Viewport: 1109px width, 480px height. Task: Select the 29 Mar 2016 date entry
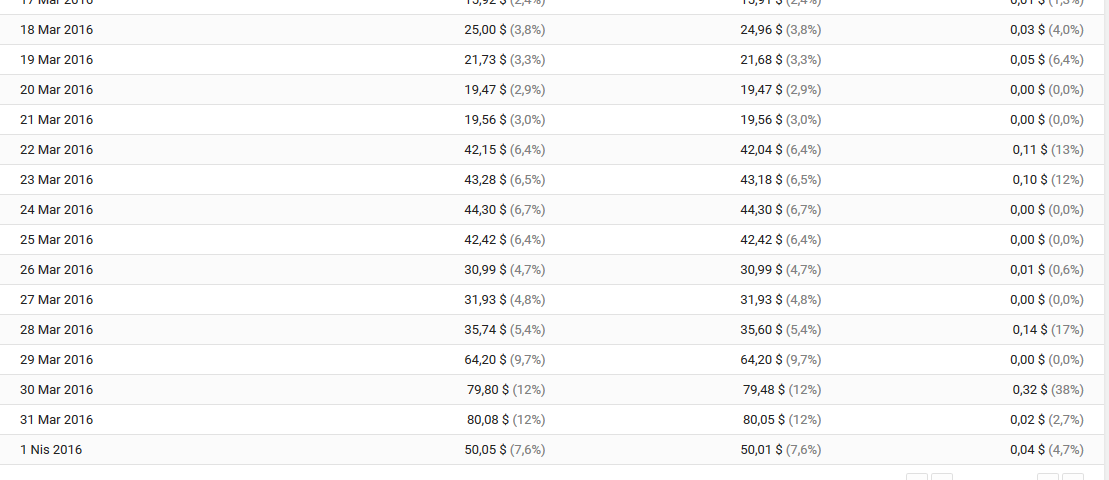point(57,360)
